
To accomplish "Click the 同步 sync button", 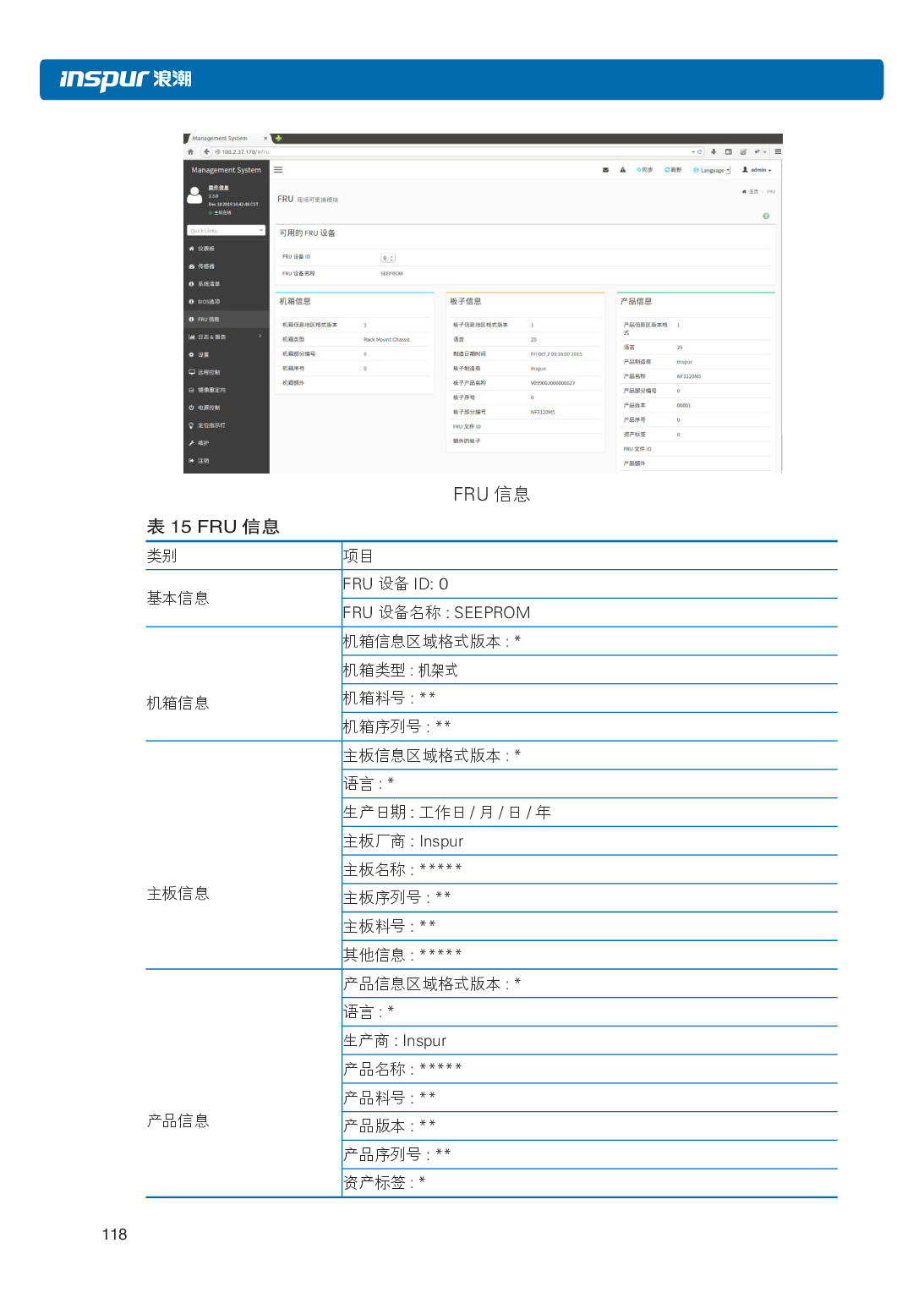I will (x=645, y=170).
